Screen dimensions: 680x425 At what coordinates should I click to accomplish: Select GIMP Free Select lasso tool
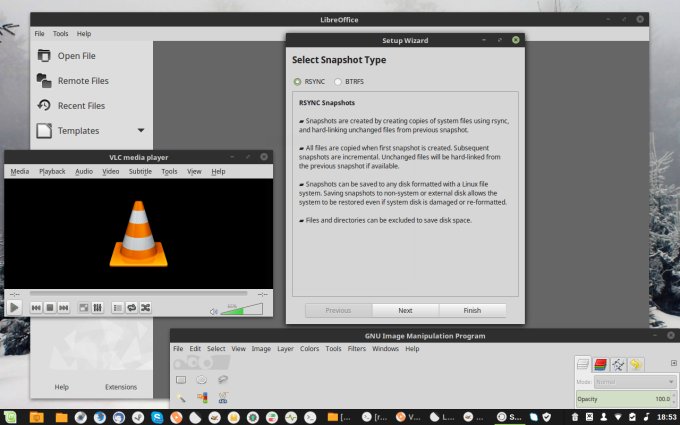pyautogui.click(x=222, y=380)
